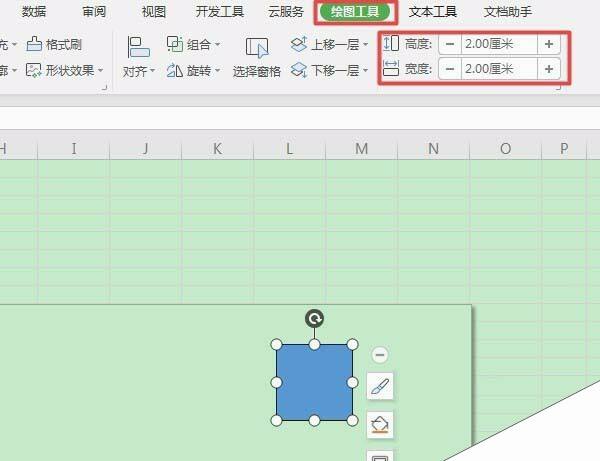Click the bottom-right resize handle of square
Screen dimensions: 600x461
coord(352,420)
